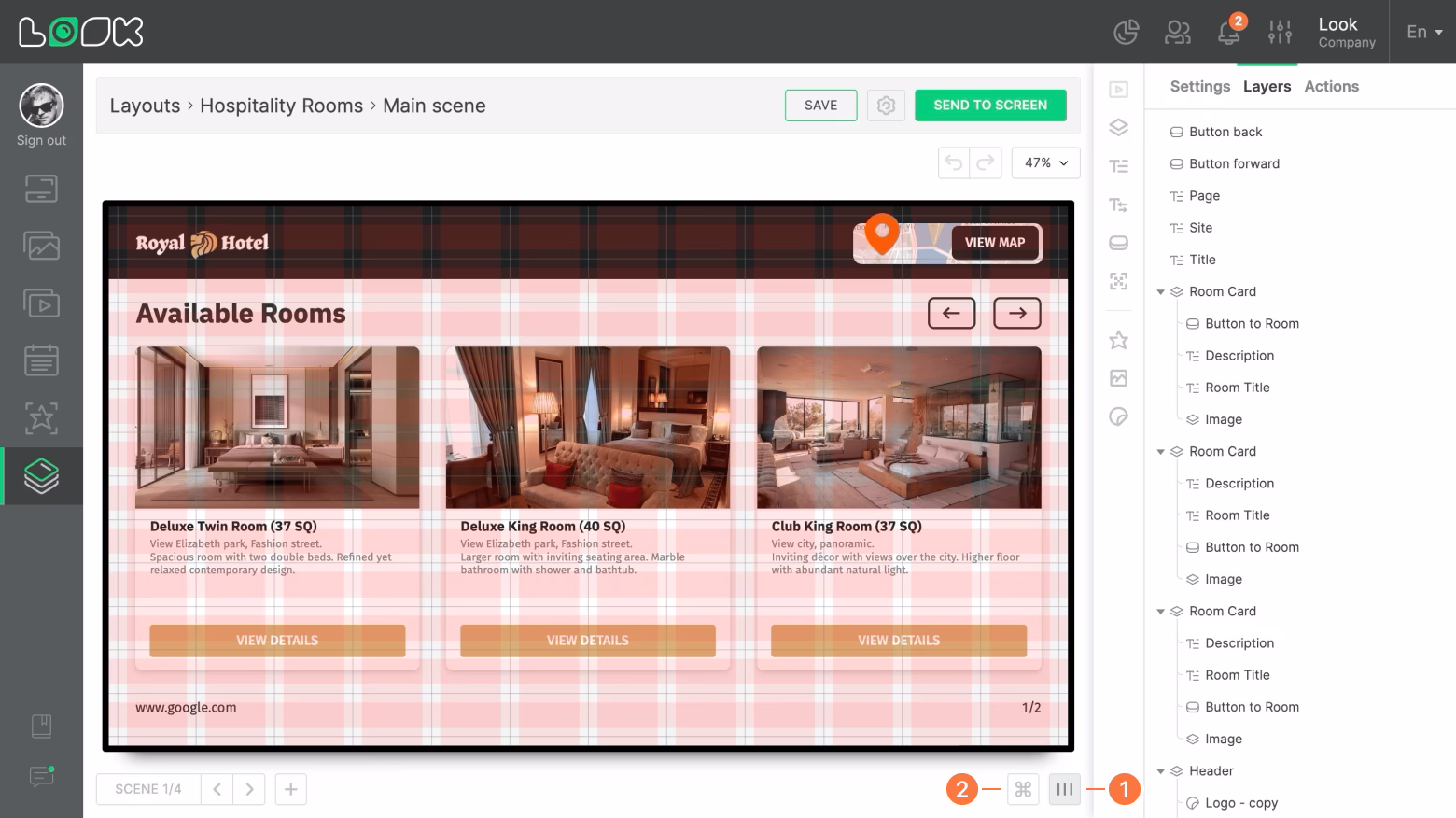Open the playlists sidebar icon

point(41,303)
